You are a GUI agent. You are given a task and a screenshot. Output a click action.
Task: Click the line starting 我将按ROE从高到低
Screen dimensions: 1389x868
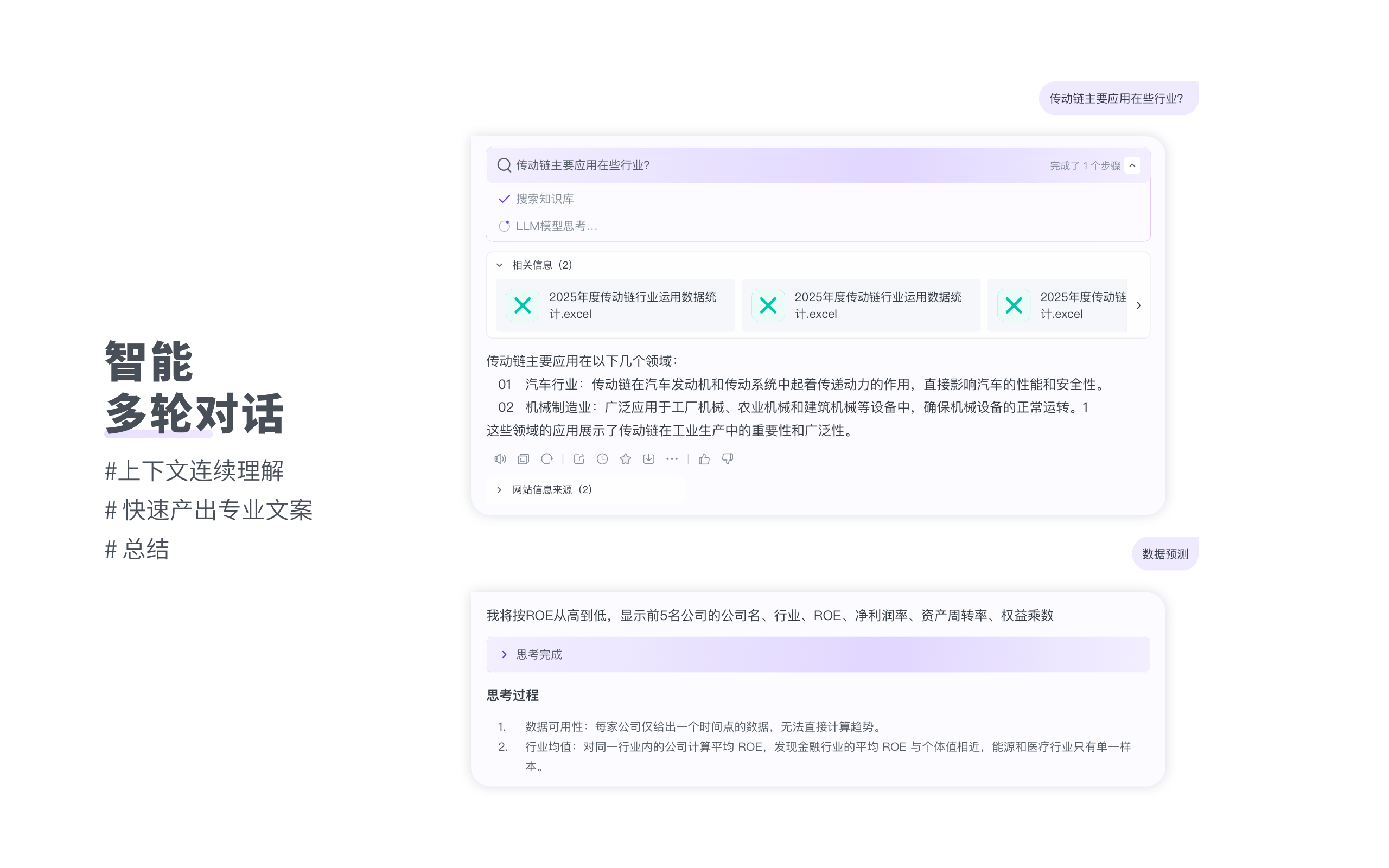[x=770, y=615]
